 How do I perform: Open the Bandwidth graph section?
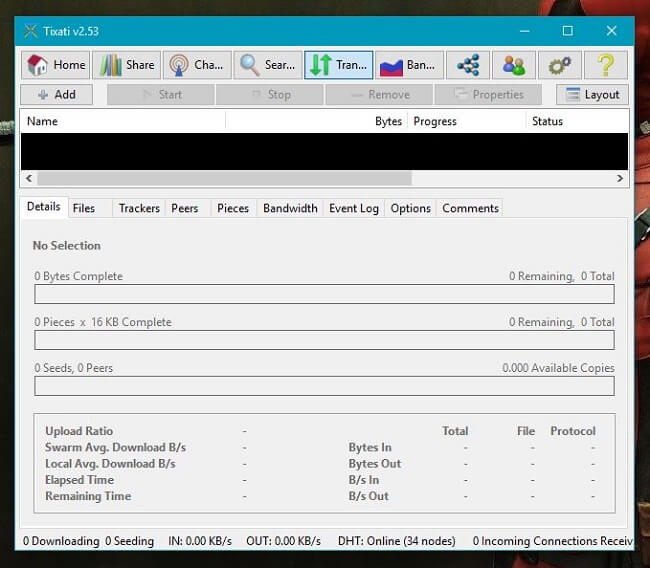tap(410, 65)
